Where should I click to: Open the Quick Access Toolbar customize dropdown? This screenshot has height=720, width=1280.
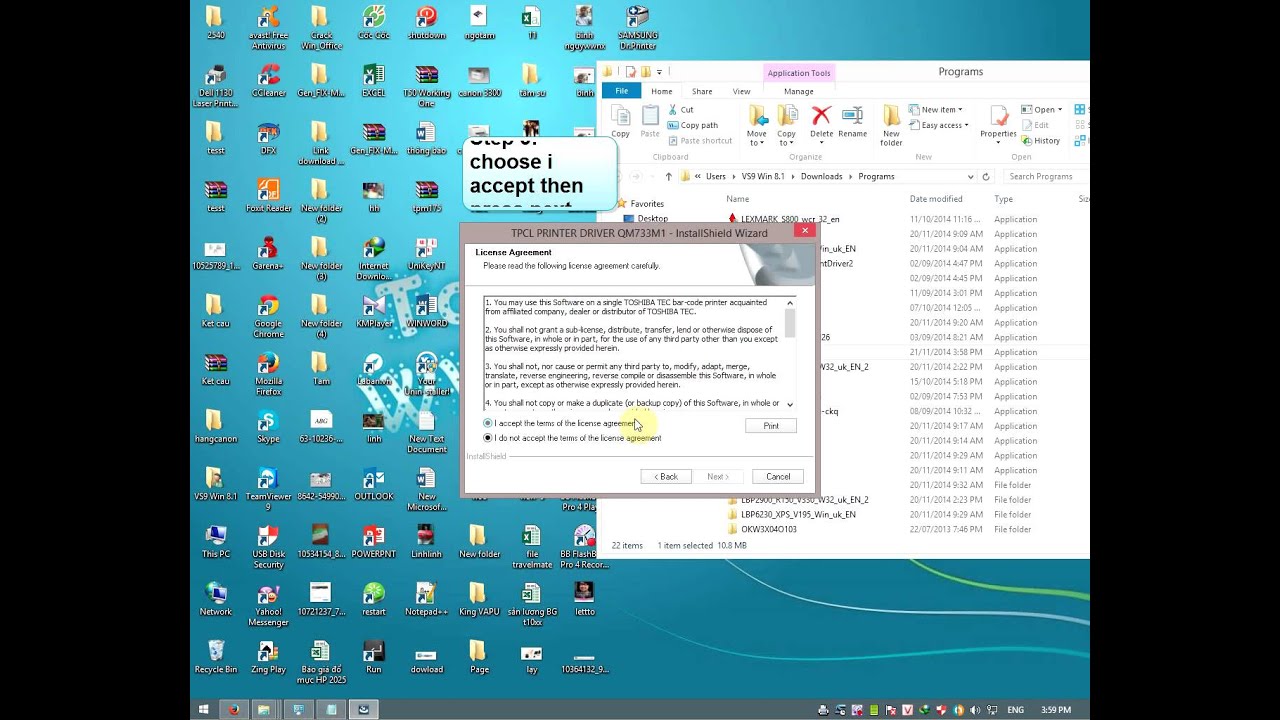tap(659, 72)
